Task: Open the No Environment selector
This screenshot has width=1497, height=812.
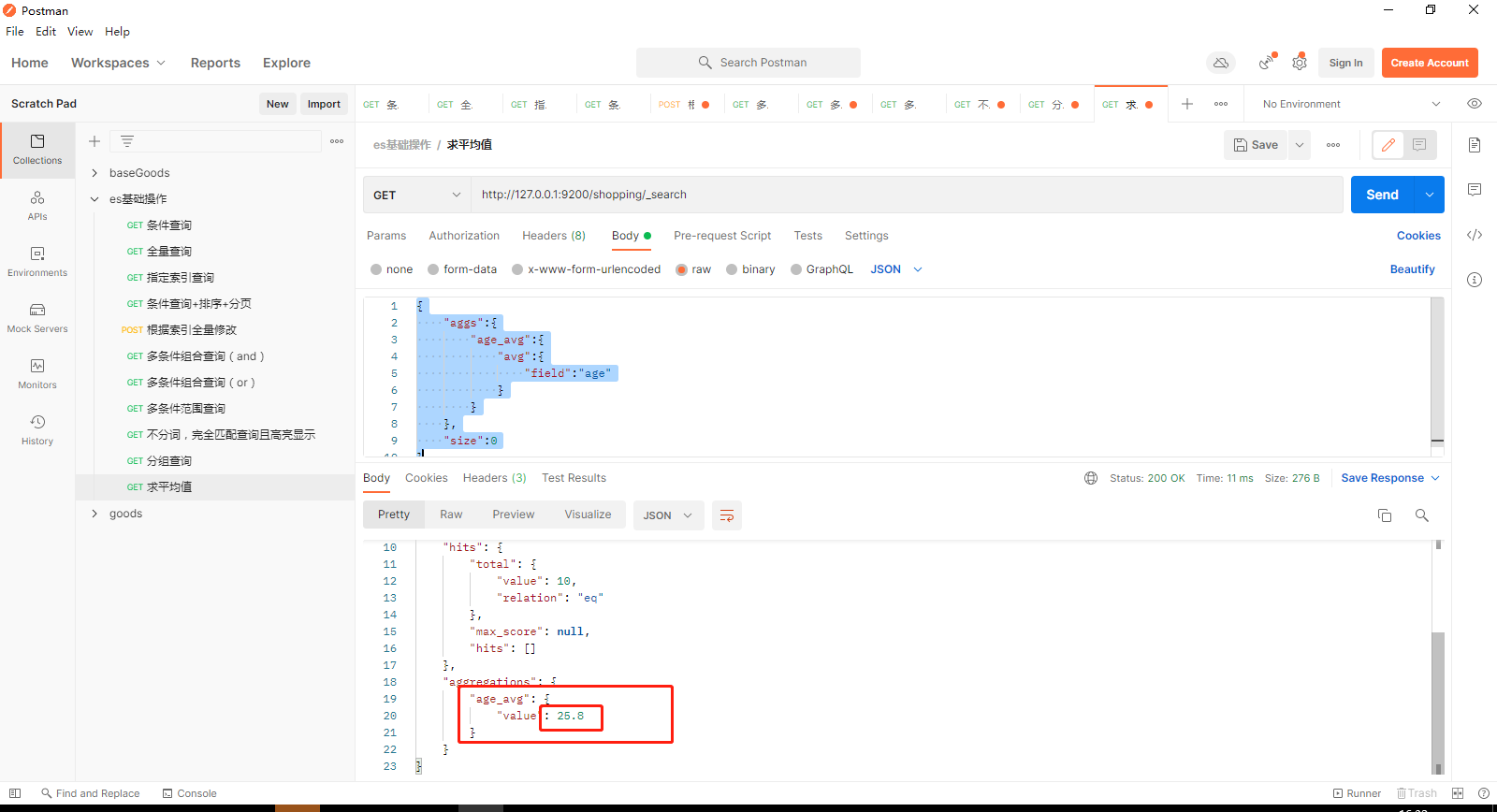Action: pyautogui.click(x=1351, y=104)
